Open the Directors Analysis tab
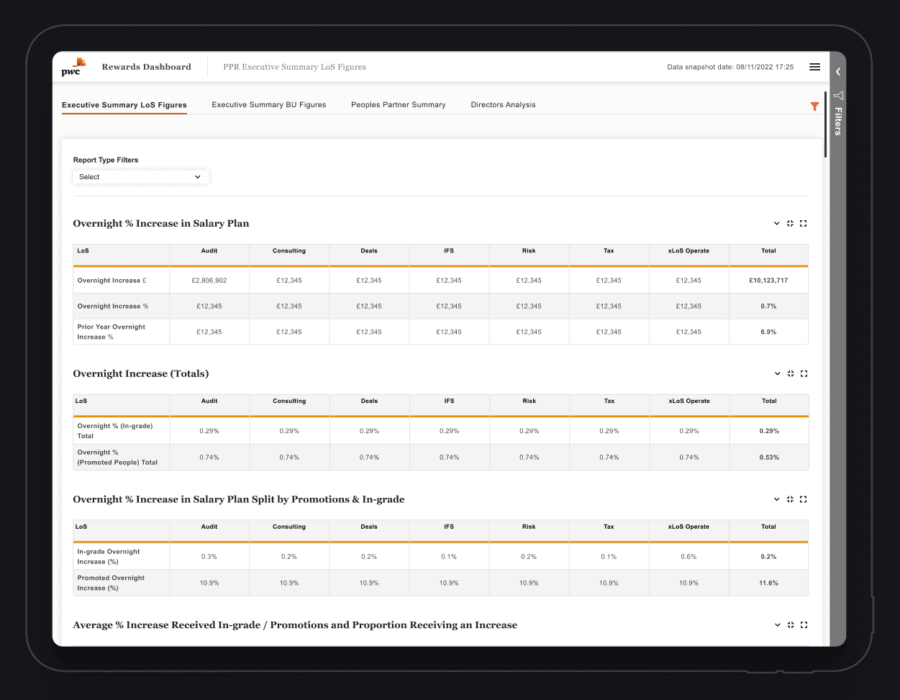The height and width of the screenshot is (700, 900). [502, 104]
